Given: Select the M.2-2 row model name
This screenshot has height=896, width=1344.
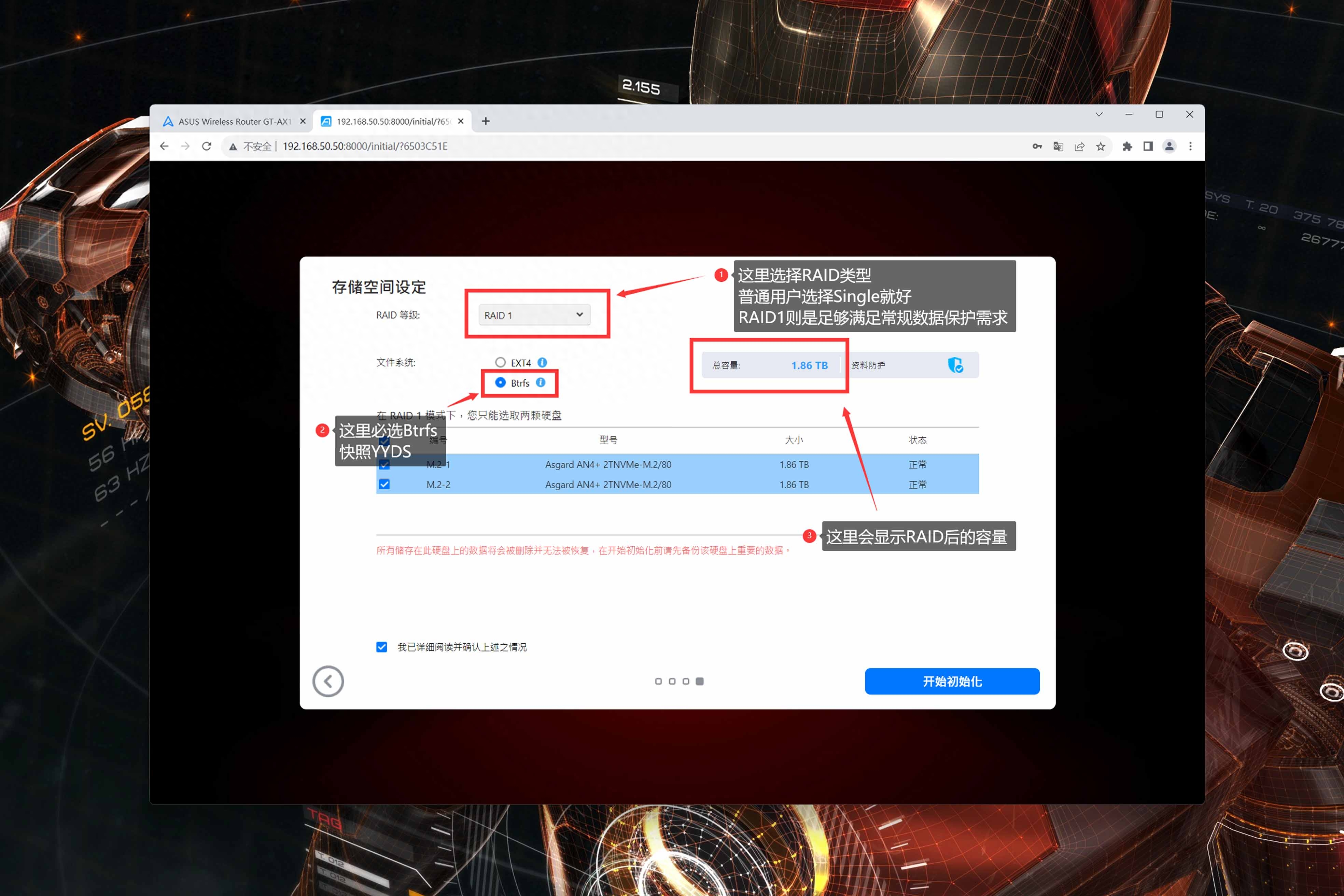Looking at the screenshot, I should pos(608,485).
